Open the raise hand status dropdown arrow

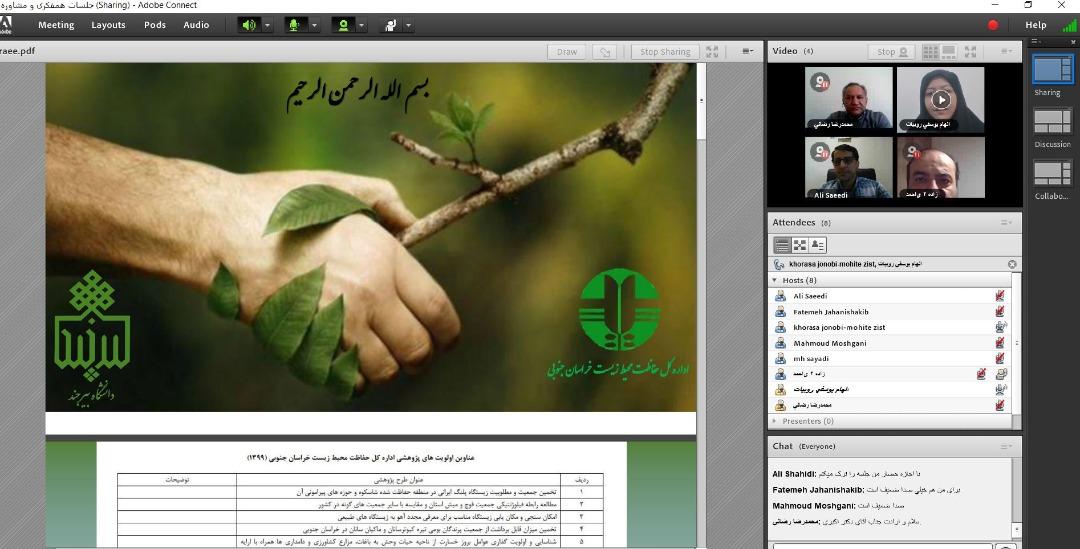pos(410,25)
